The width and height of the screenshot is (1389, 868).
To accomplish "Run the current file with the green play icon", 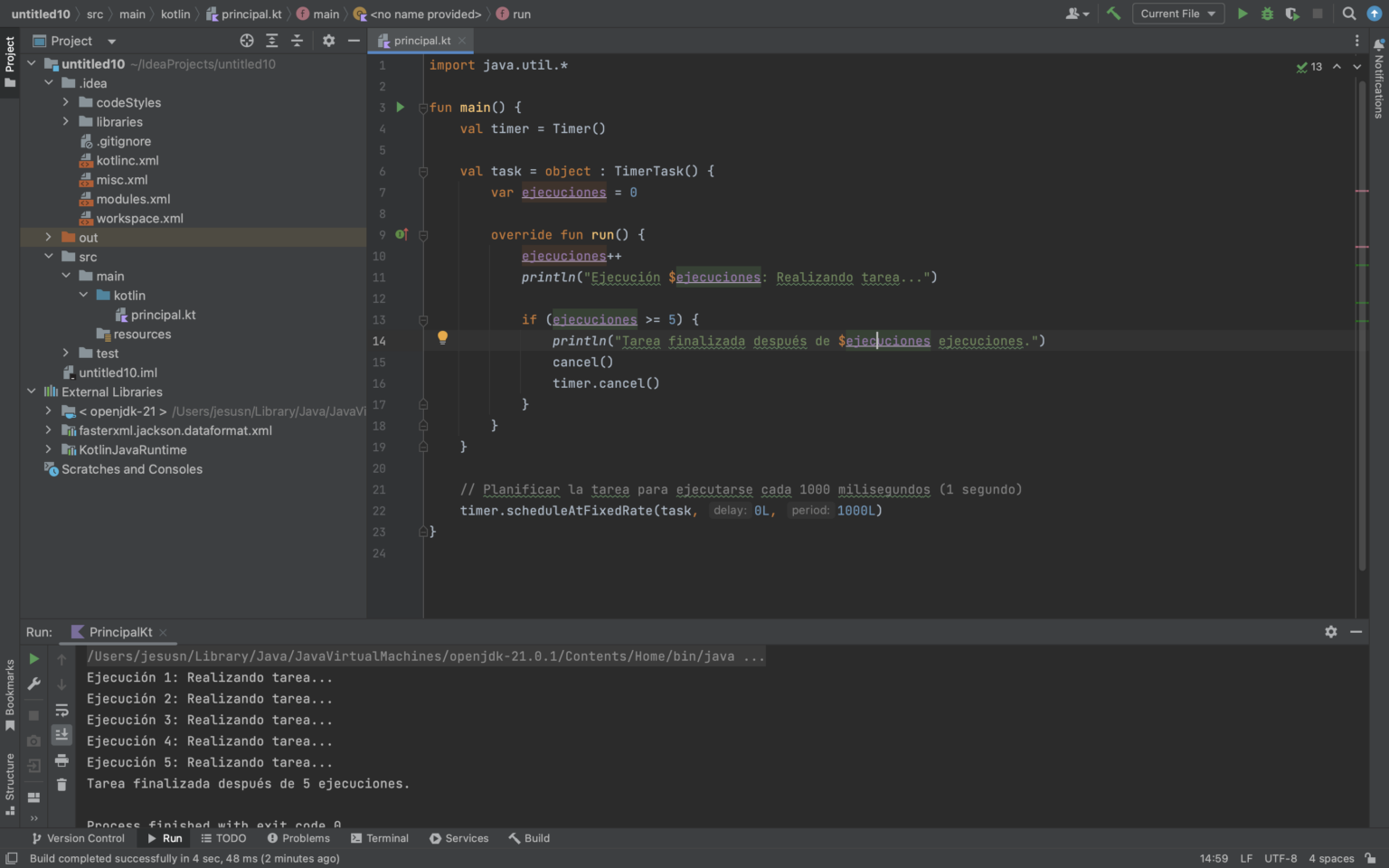I will pyautogui.click(x=1243, y=14).
